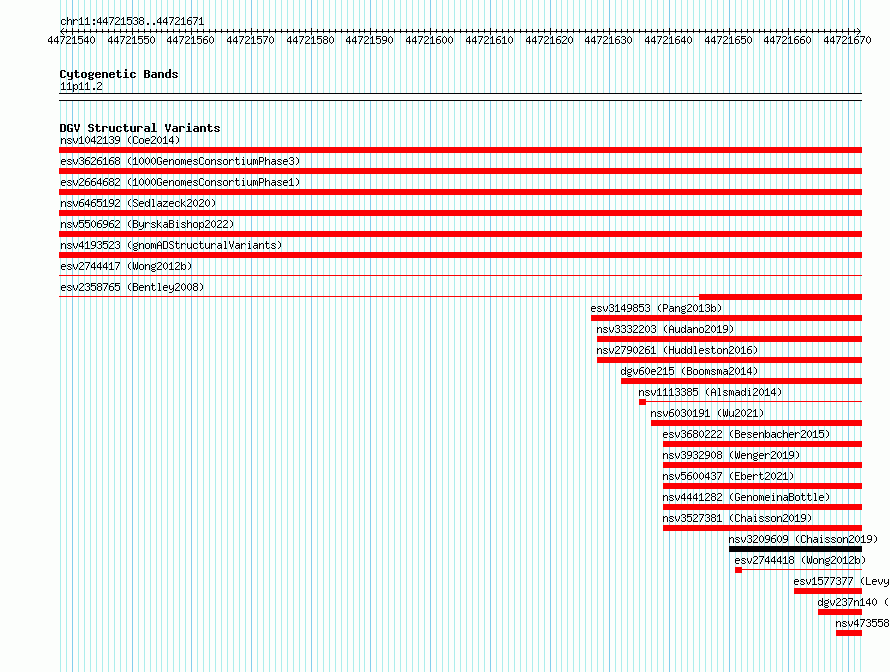Click red bar under esv1577377
This screenshot has height=672, width=890.
(x=828, y=591)
